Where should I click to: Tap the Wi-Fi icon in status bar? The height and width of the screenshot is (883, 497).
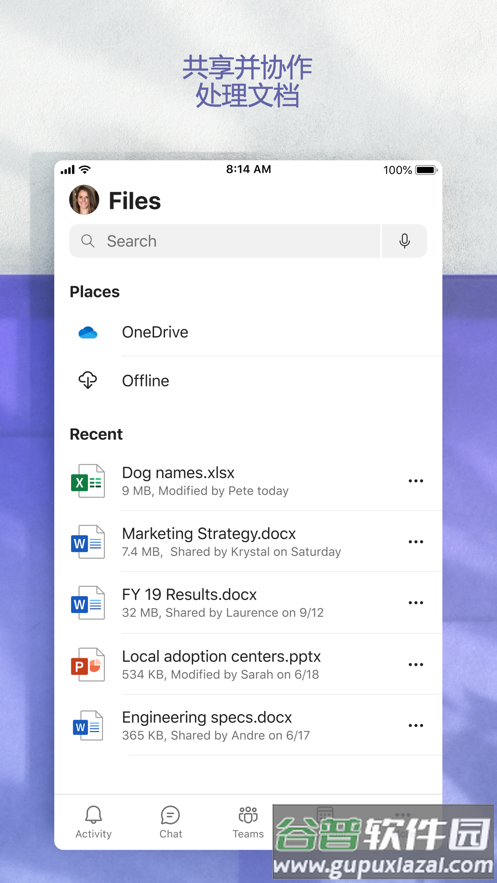click(x=84, y=170)
